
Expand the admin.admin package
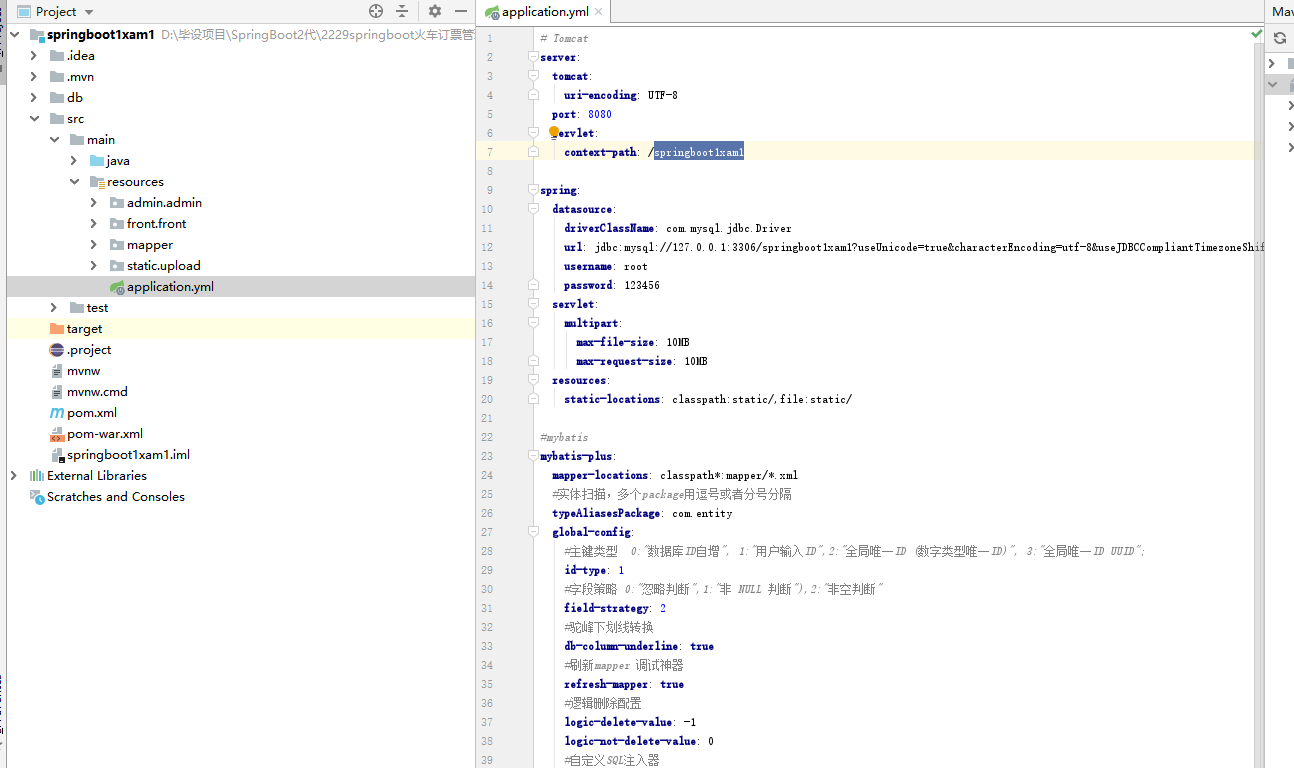(94, 203)
